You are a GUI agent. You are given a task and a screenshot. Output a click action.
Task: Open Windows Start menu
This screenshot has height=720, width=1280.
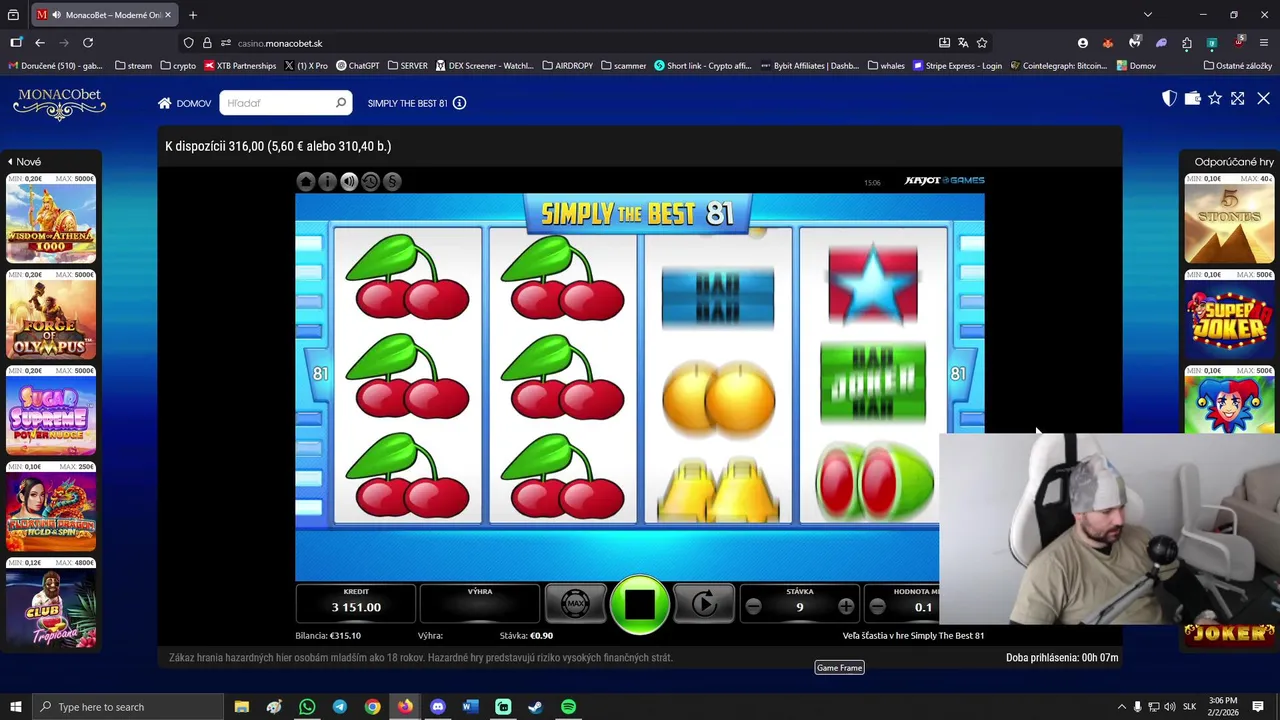coord(15,707)
